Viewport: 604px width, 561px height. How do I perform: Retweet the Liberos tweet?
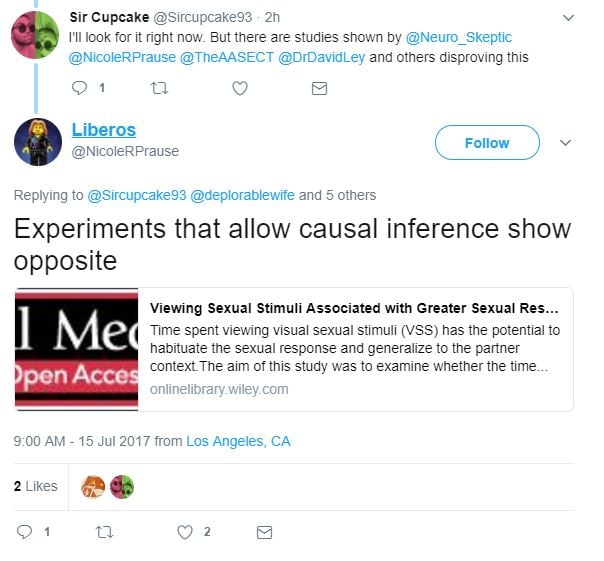point(104,531)
